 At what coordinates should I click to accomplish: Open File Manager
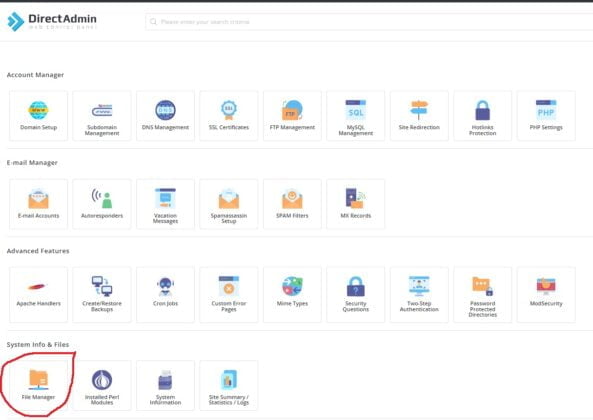click(39, 386)
